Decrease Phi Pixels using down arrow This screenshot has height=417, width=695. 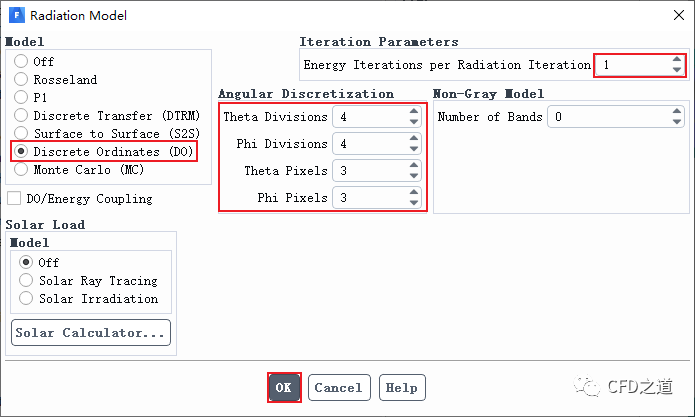click(x=414, y=203)
